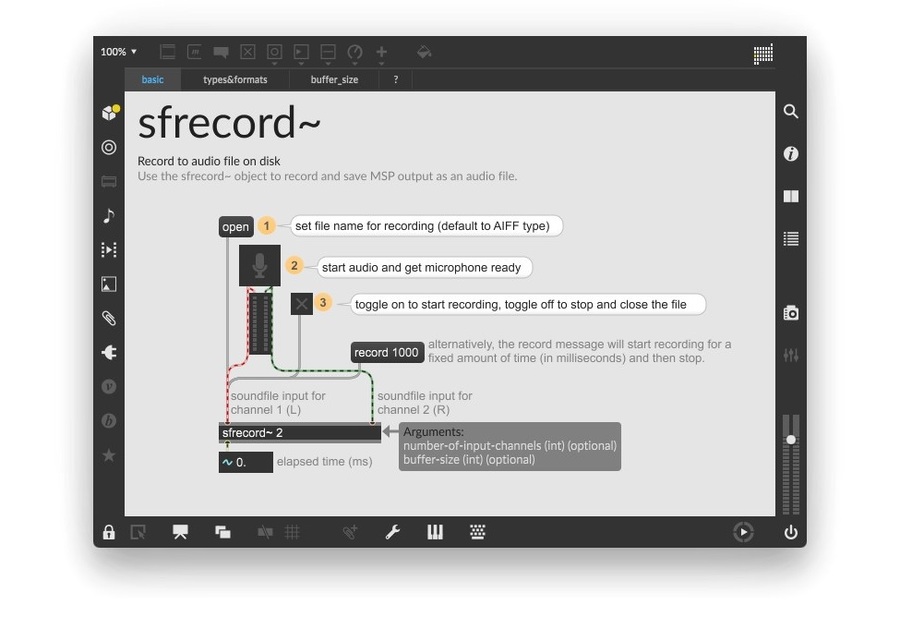Adjust the audio gain slider in right sidebar
Screen dimensions: 900x617
coord(791,440)
